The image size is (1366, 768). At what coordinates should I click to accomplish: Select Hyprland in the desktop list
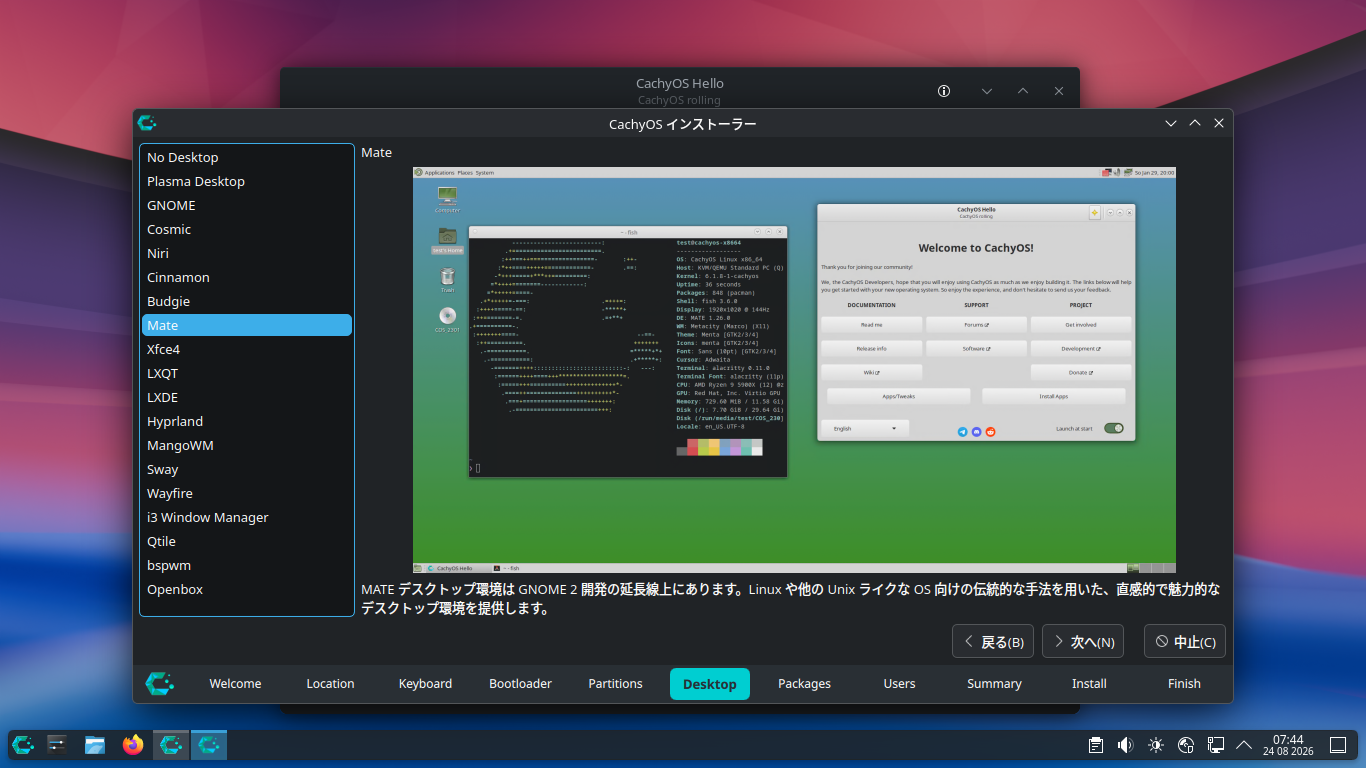247,421
